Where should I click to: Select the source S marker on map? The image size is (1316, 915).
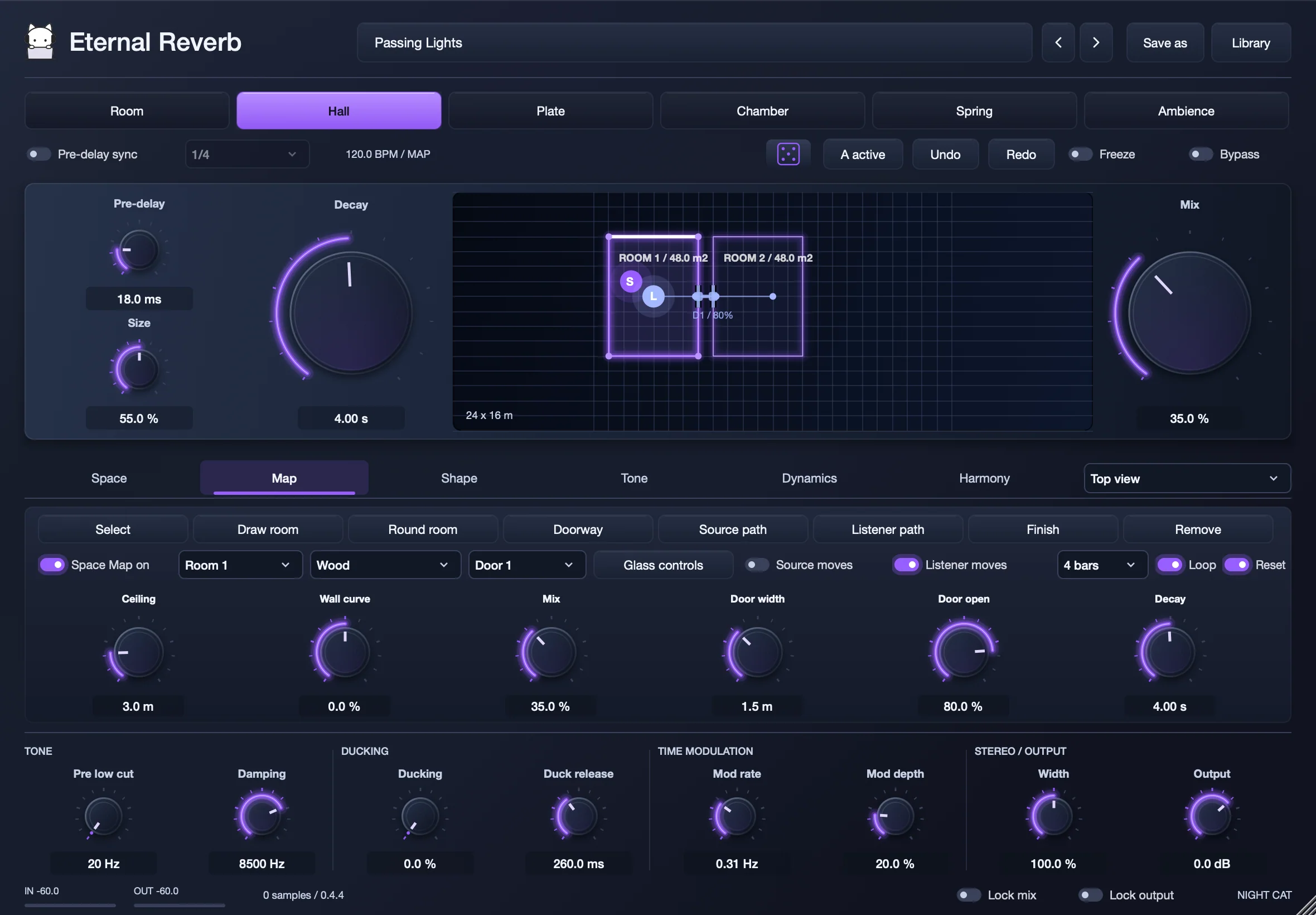coord(630,282)
